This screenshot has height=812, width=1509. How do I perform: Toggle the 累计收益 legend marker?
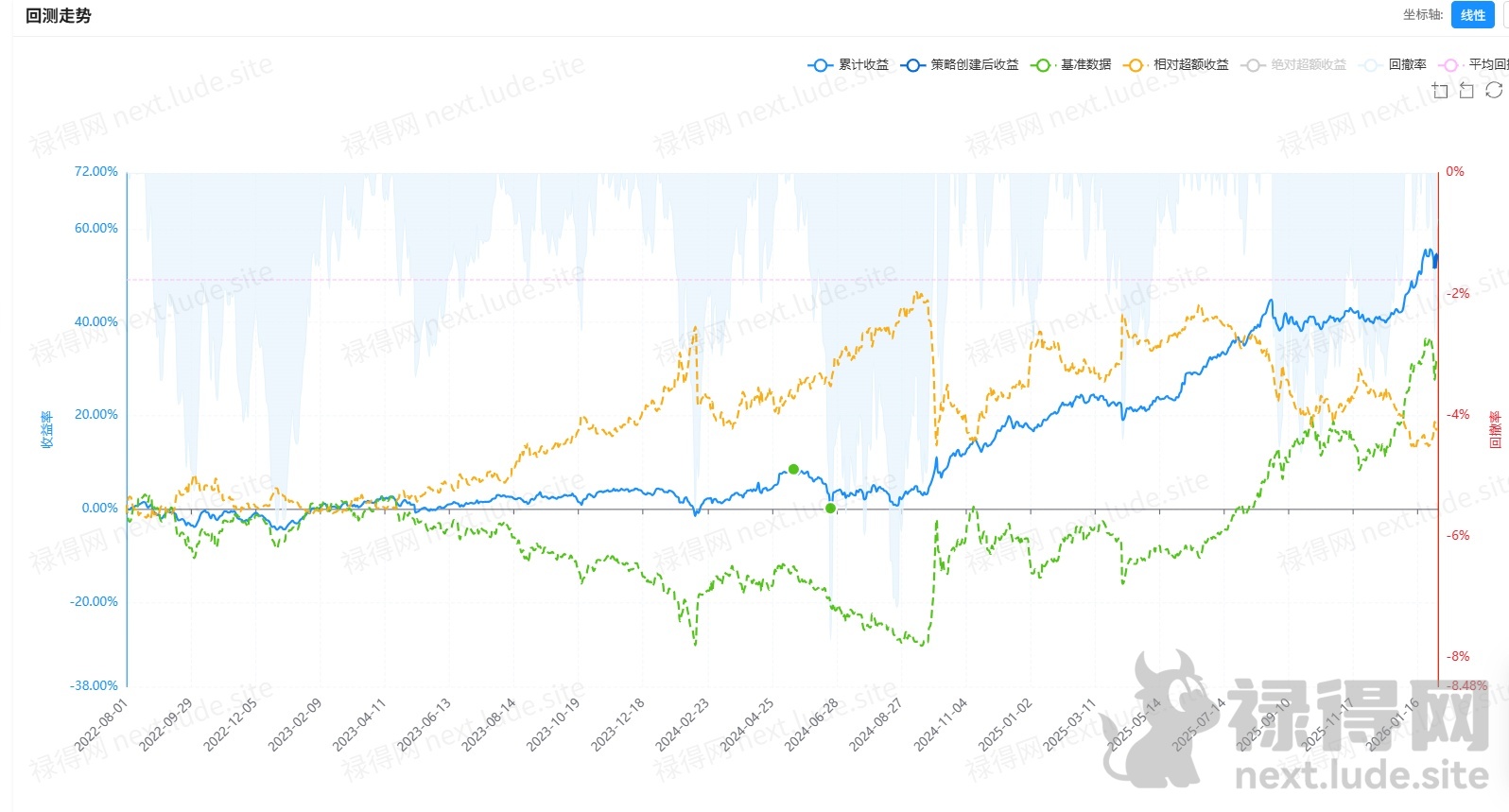(820, 65)
